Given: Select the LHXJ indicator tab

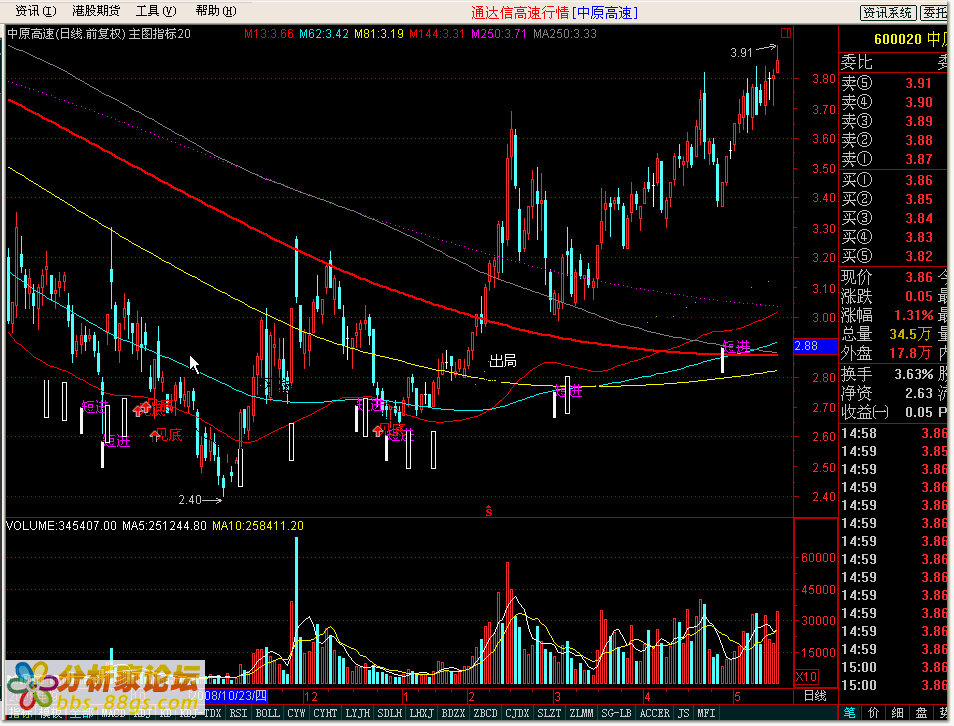Looking at the screenshot, I should (422, 713).
